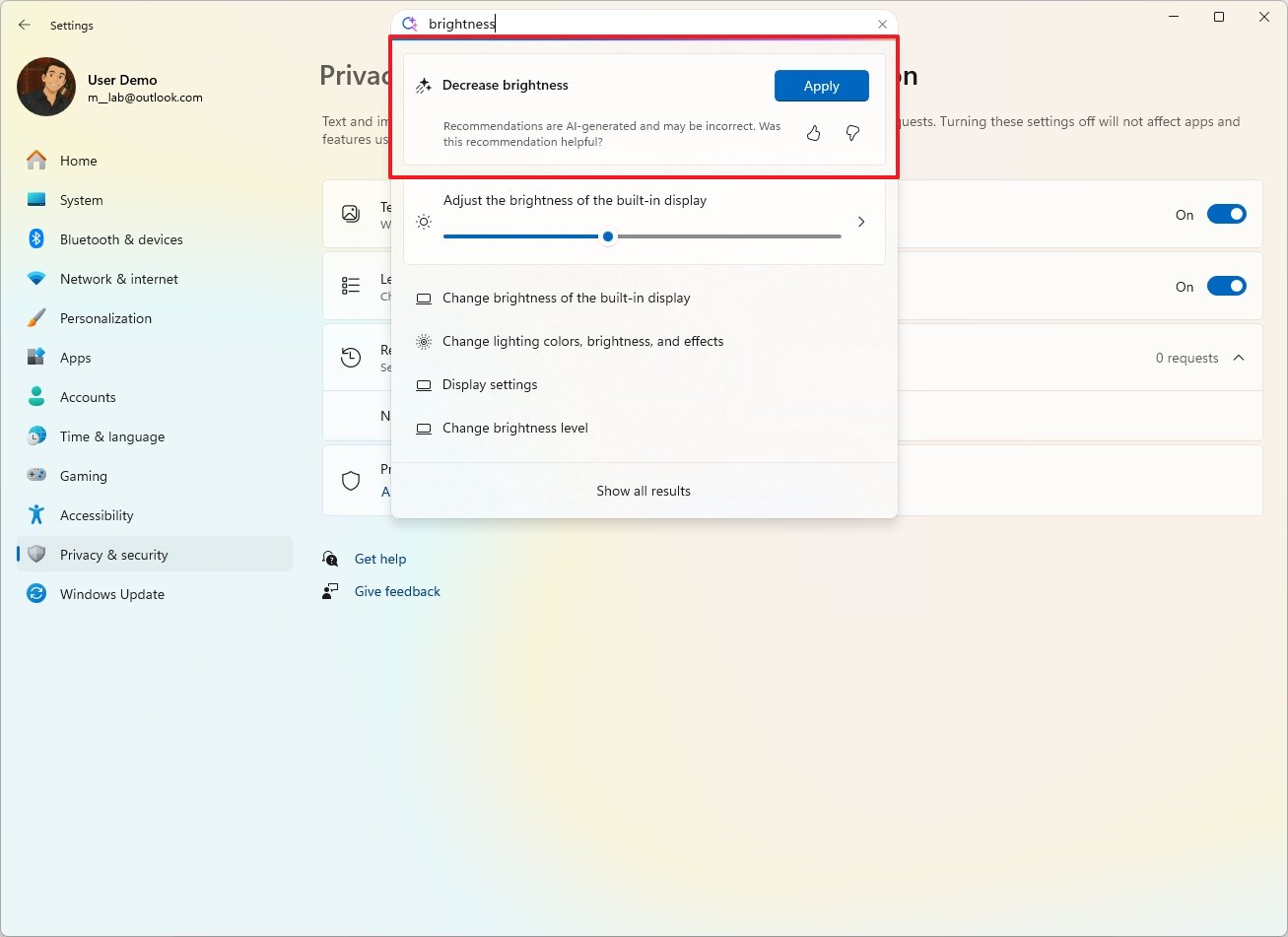The height and width of the screenshot is (937, 1288).
Task: Show all results in the search panel
Action: point(643,490)
